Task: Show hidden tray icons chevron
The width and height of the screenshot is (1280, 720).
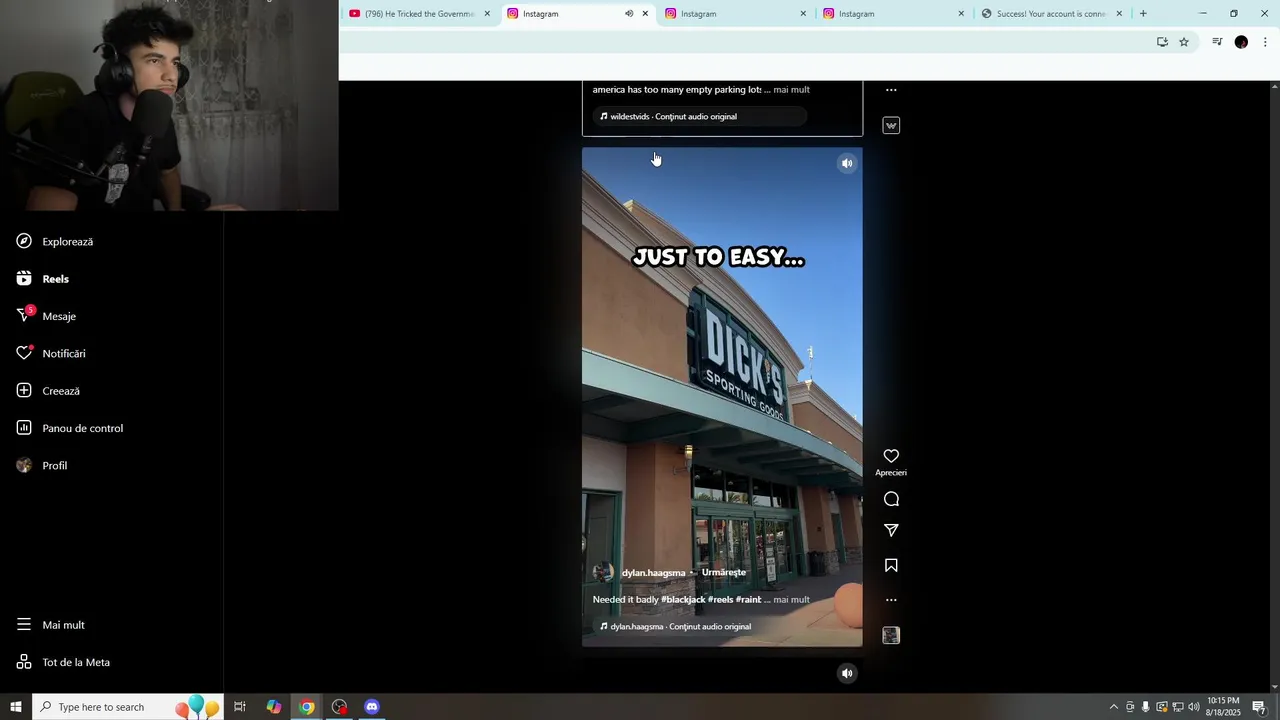Action: (1114, 707)
